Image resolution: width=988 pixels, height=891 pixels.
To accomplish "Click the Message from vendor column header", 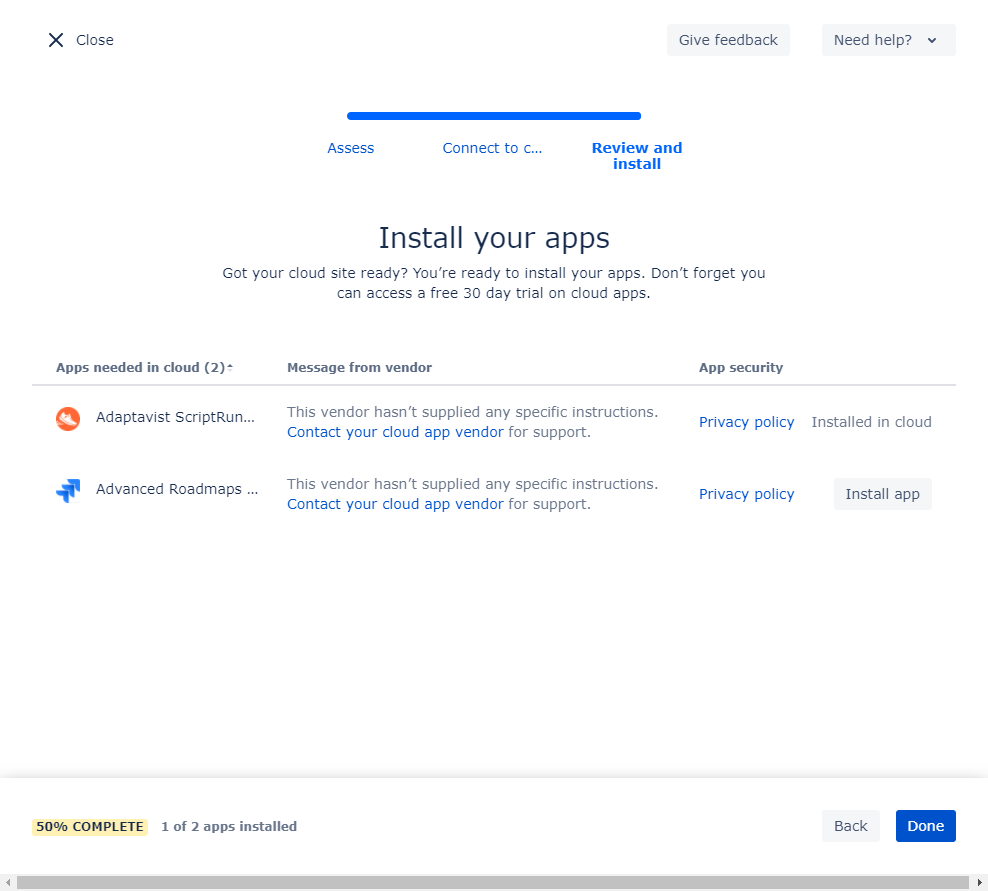I will click(x=359, y=367).
